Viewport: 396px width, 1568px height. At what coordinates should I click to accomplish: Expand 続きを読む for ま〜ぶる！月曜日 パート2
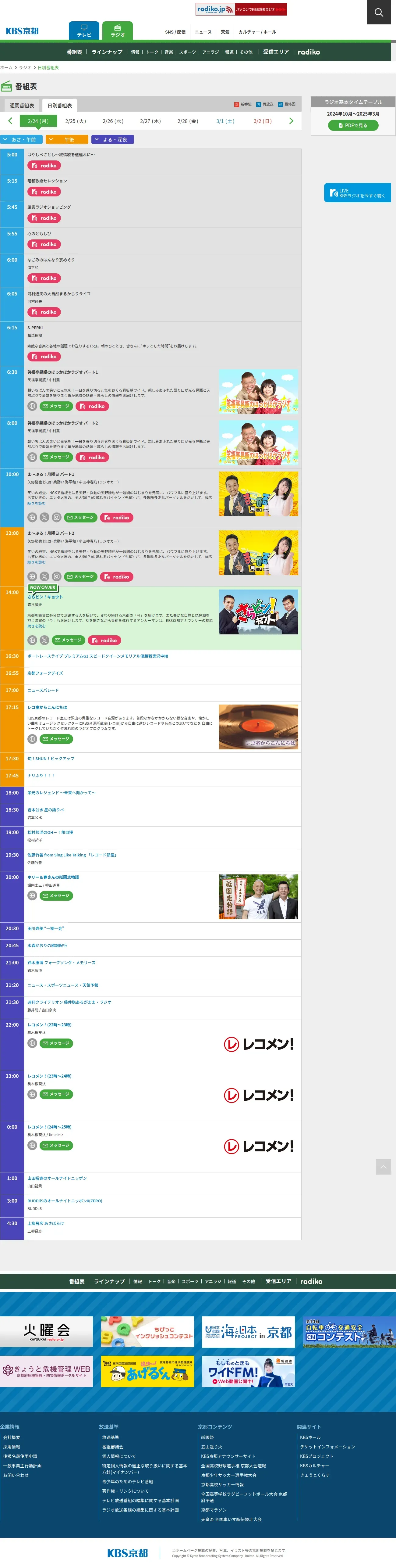click(37, 562)
